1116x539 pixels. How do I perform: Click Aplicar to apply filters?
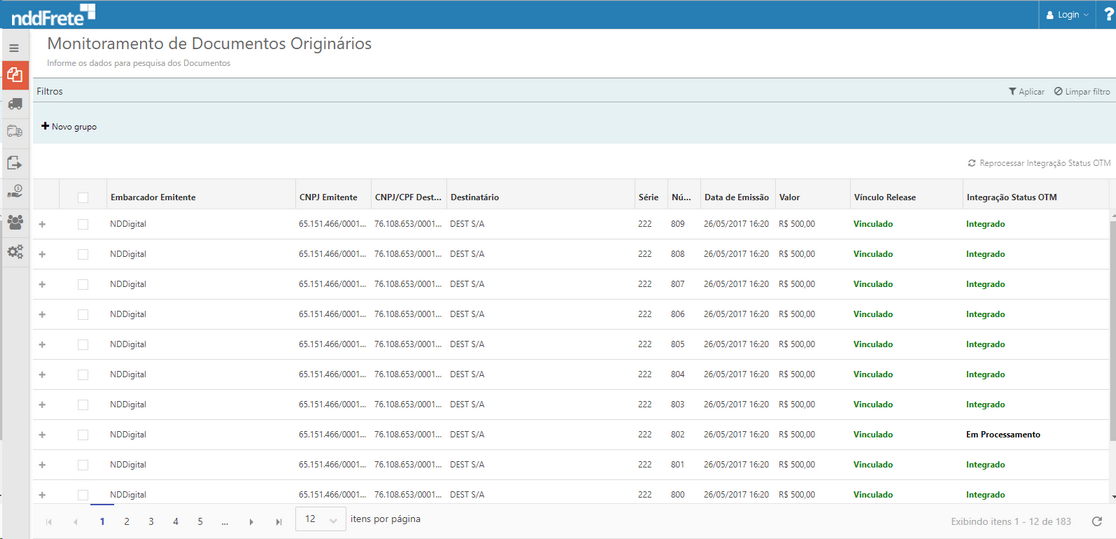1026,92
